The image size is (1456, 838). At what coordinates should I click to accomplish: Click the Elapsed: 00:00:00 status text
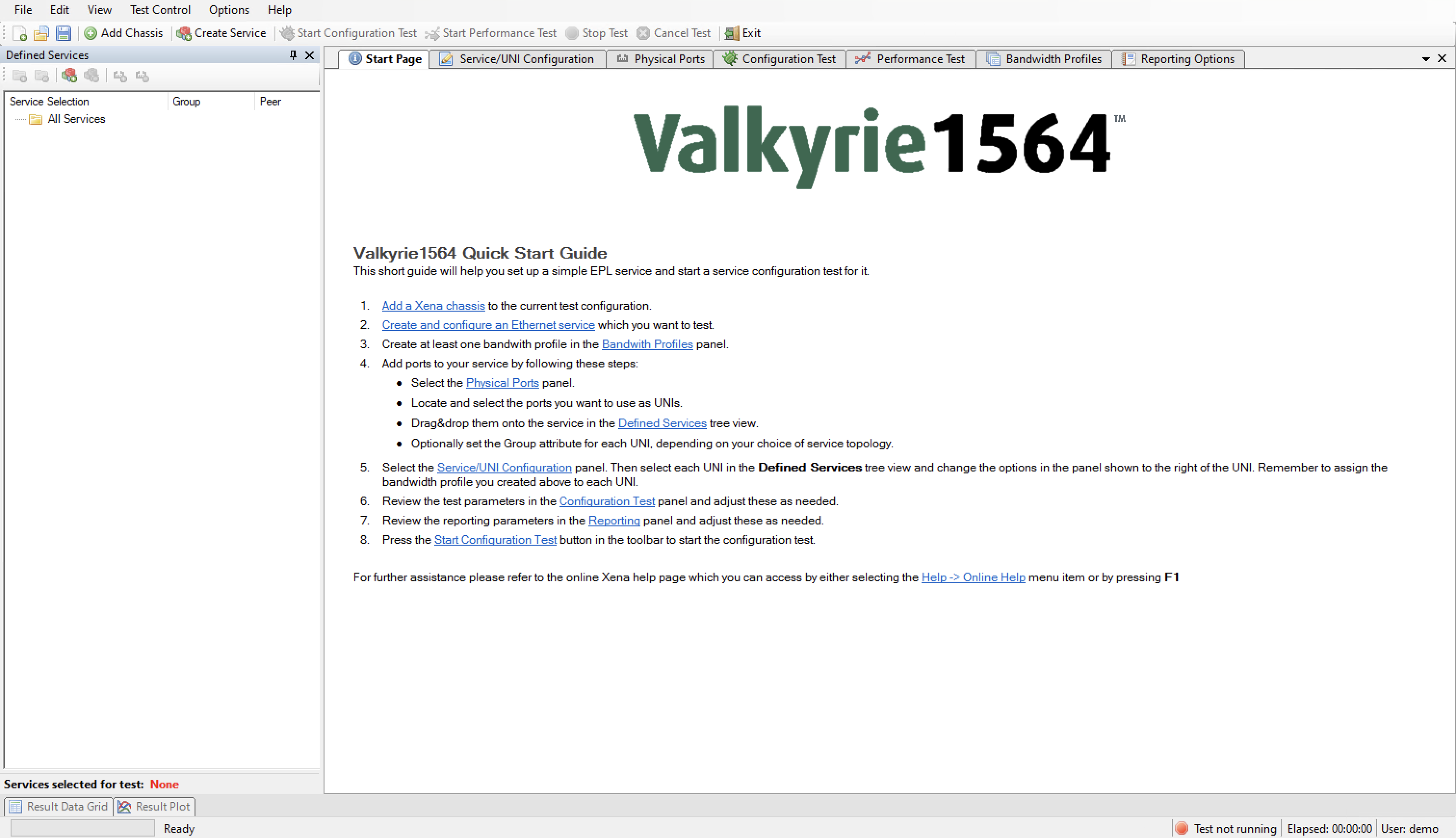(x=1329, y=829)
